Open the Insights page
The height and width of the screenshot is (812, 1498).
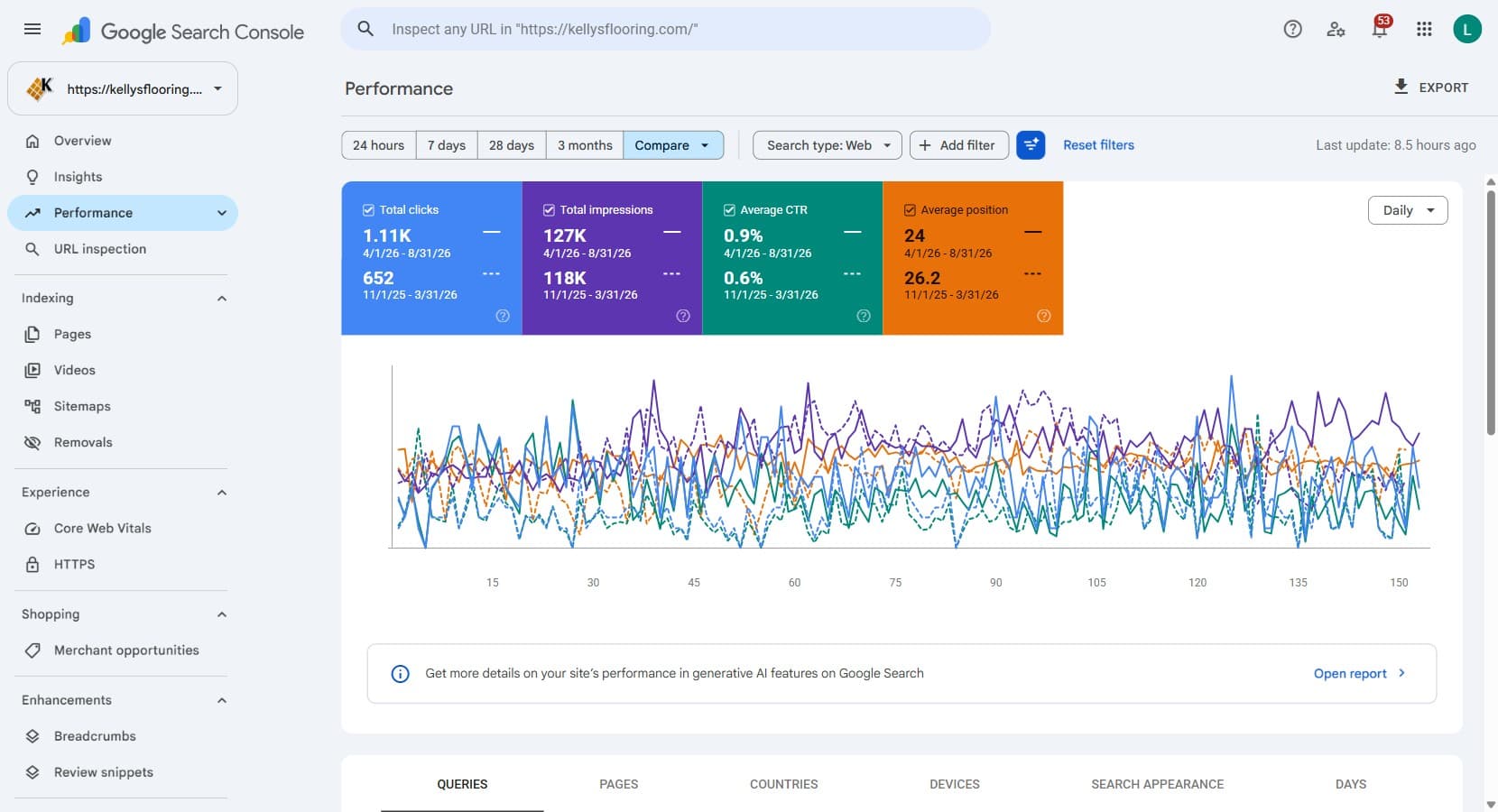tap(78, 177)
